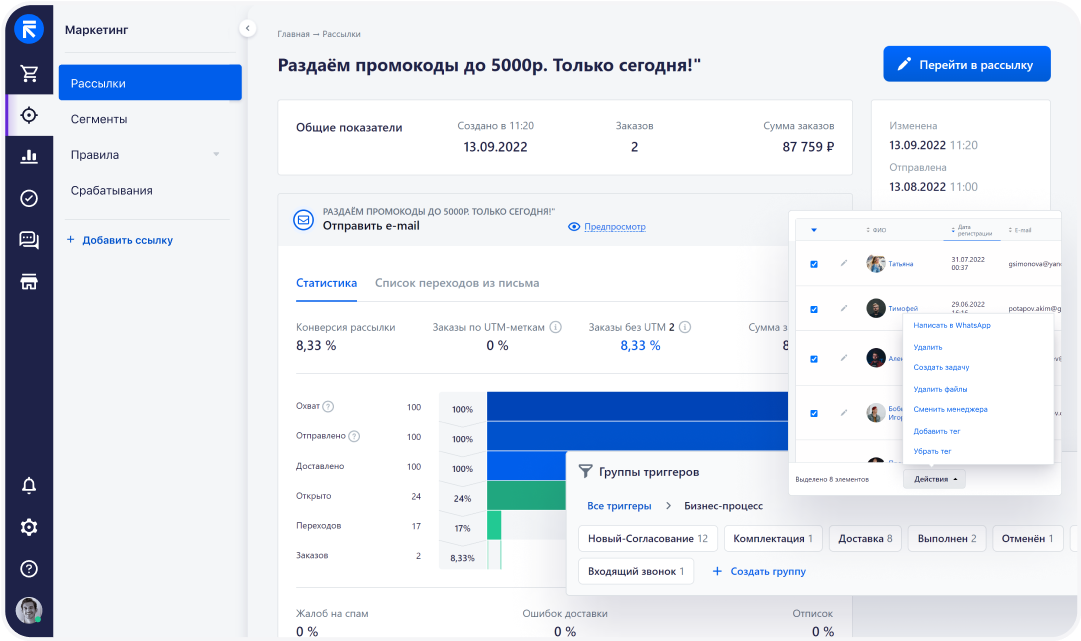Click help icon next to Охват
This screenshot has height=641, width=1081.
click(328, 407)
